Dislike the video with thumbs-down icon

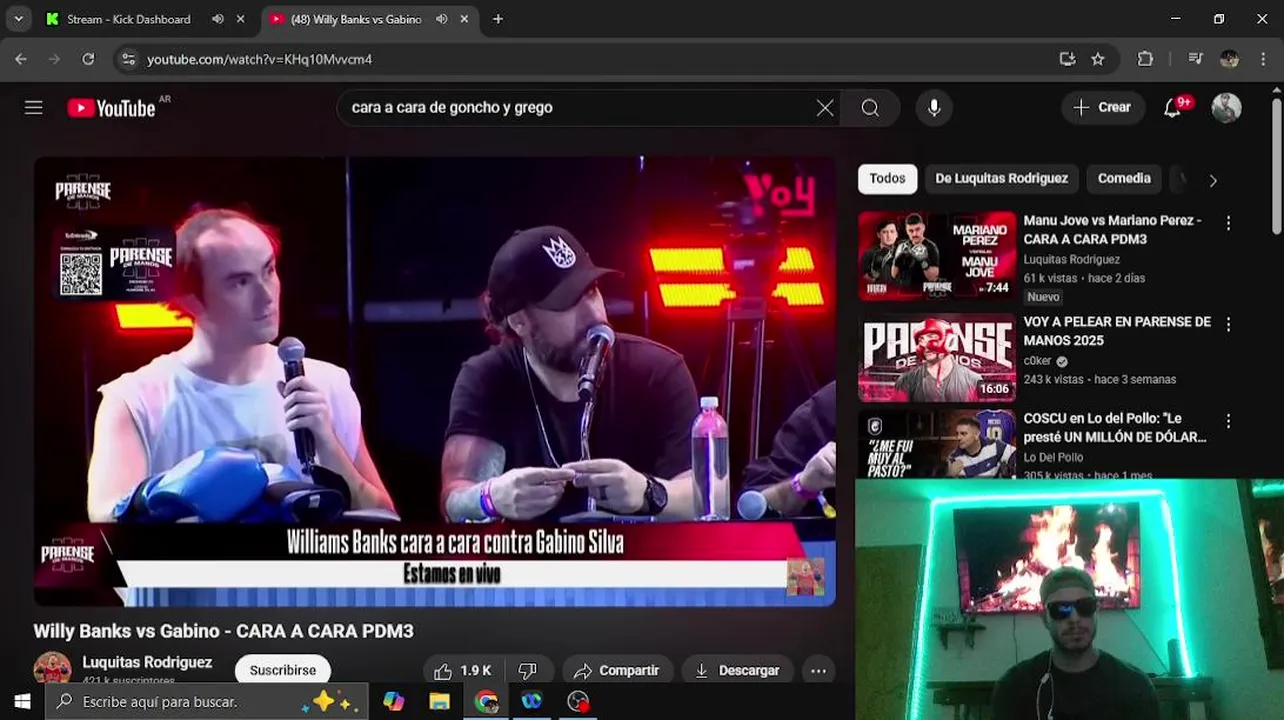pos(528,671)
